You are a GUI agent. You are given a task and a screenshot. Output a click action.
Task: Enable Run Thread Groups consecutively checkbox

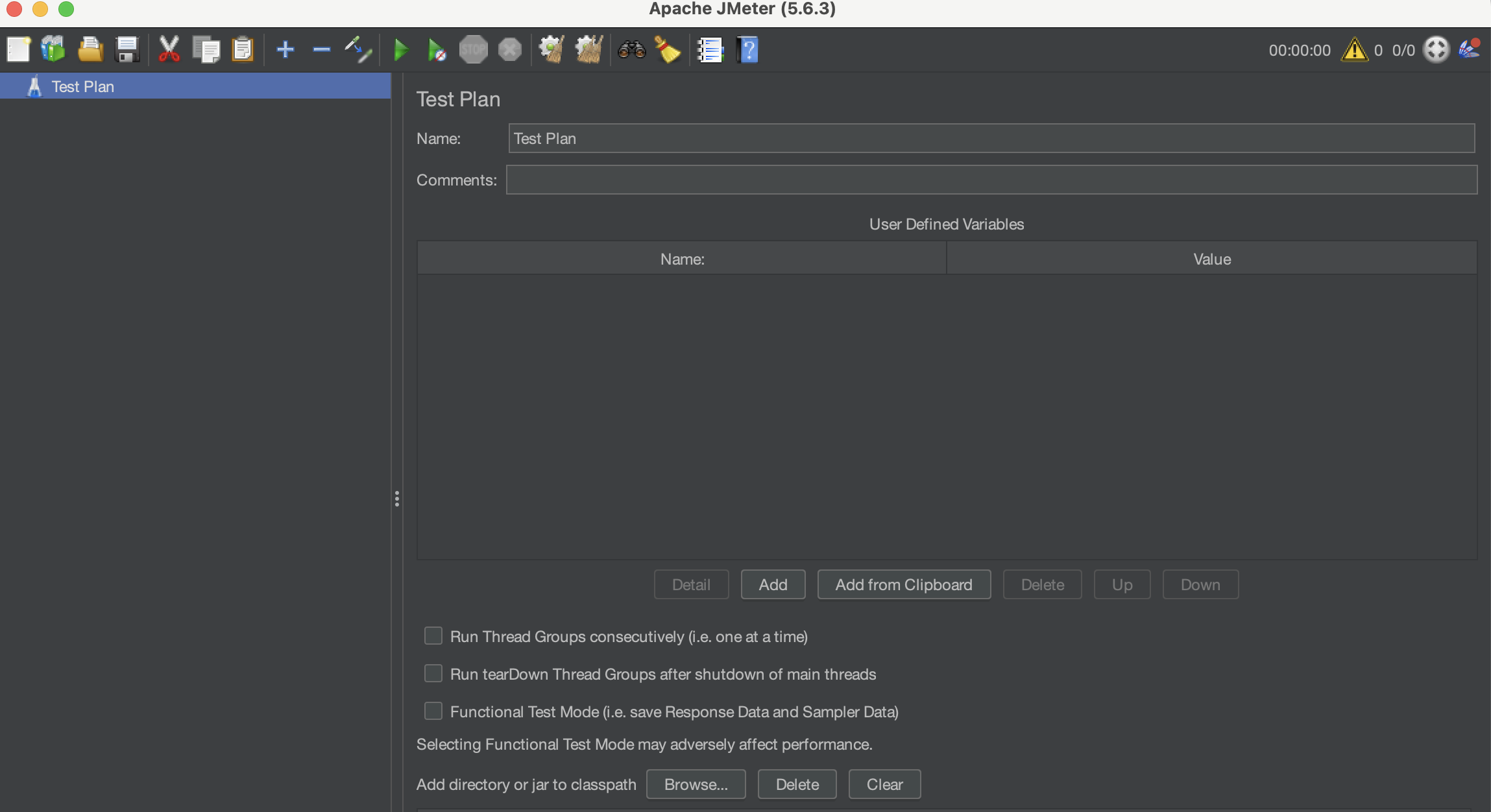pos(433,636)
